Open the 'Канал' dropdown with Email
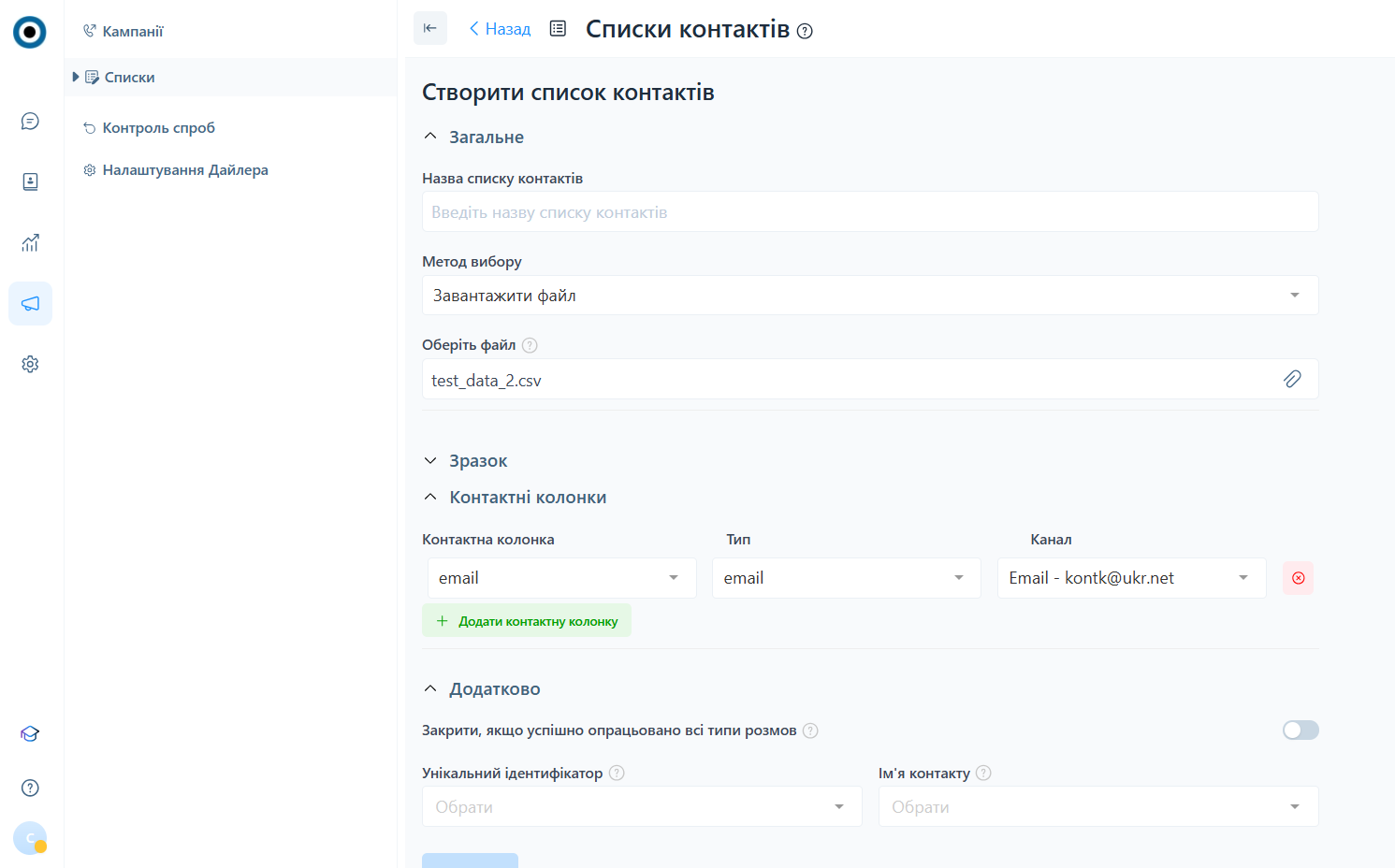Image resolution: width=1395 pixels, height=868 pixels. pos(1130,578)
